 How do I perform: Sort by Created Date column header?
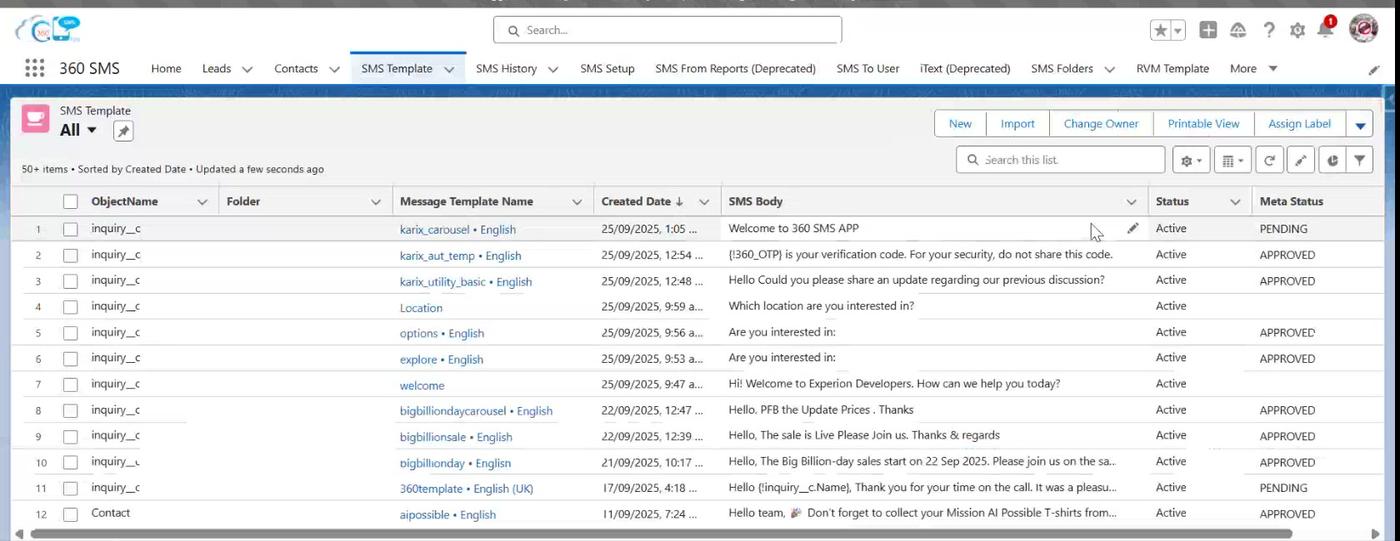[x=642, y=202]
